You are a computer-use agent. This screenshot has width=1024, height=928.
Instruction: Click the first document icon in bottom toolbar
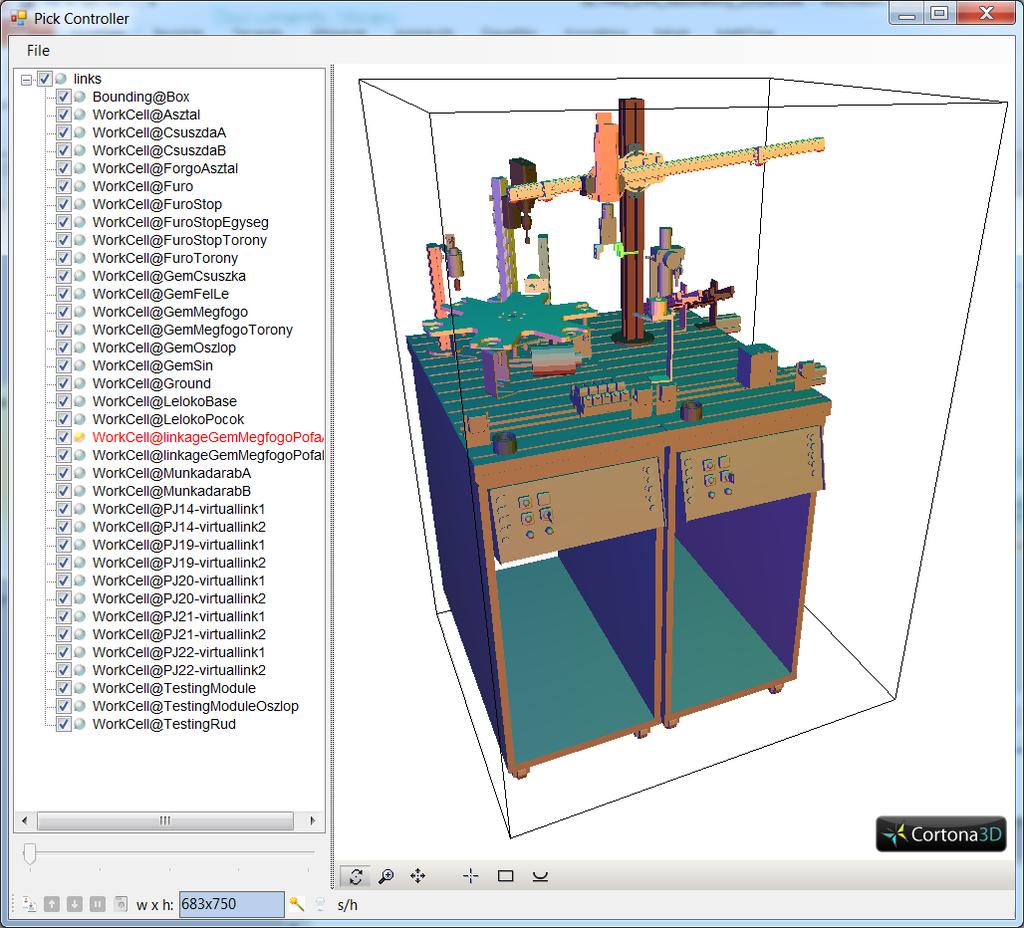[29, 904]
